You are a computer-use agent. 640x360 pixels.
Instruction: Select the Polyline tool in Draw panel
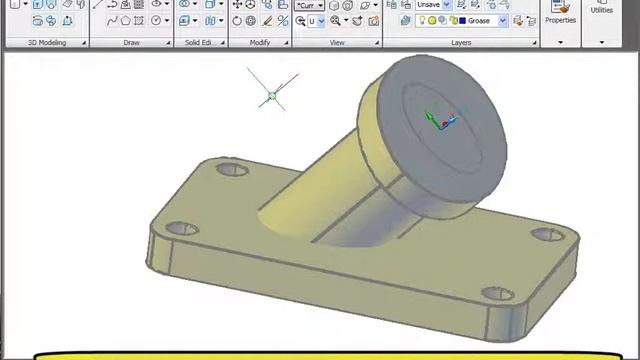(112, 4)
